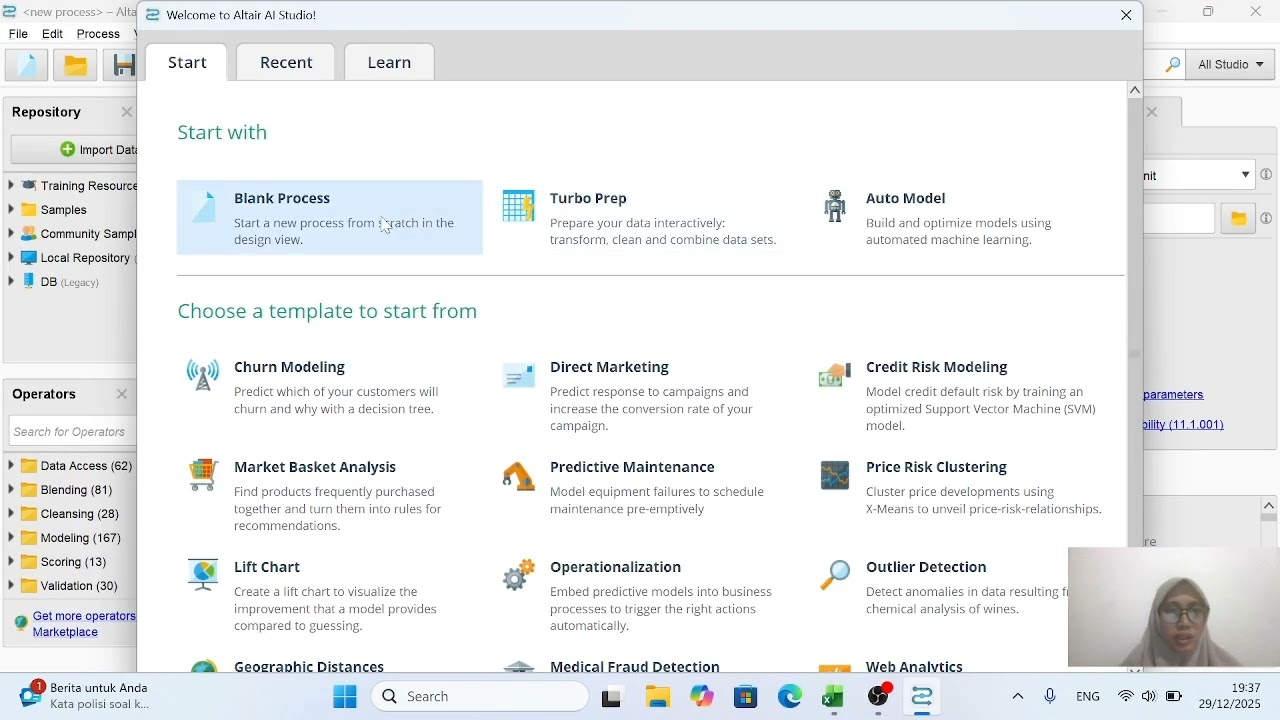Viewport: 1280px width, 720px height.
Task: Open the Churn Modeling template title
Action: (289, 367)
